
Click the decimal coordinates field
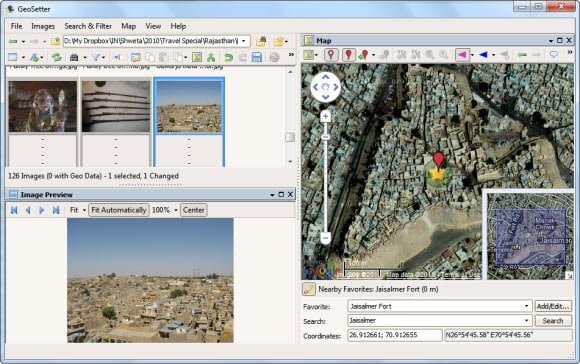click(395, 335)
